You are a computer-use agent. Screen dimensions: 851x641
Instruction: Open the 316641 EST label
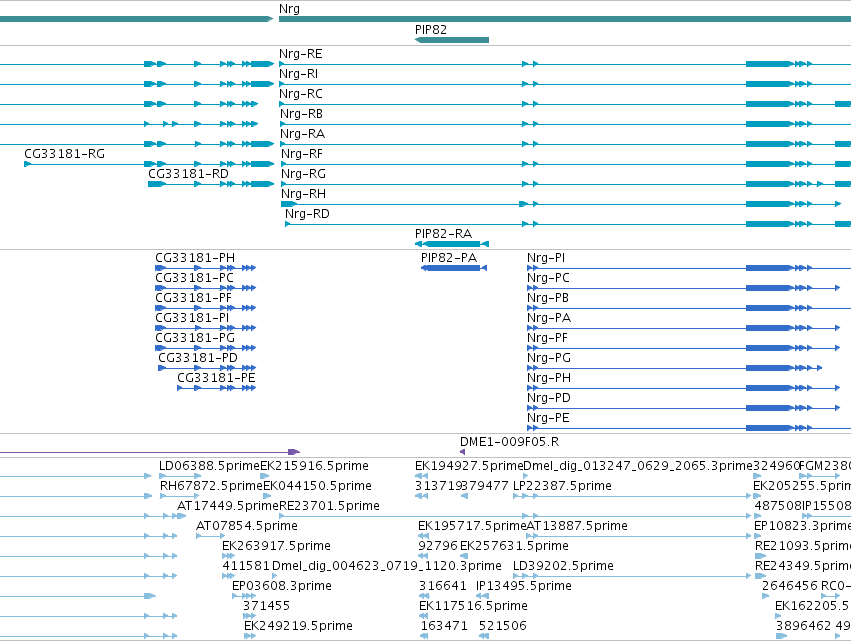coord(443,586)
